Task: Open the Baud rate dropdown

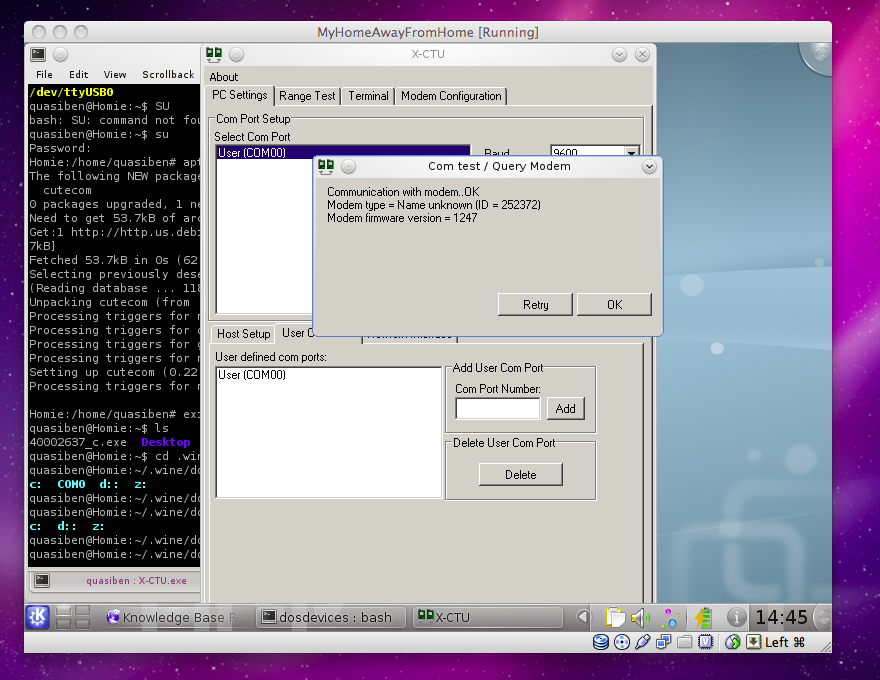Action: tap(632, 152)
